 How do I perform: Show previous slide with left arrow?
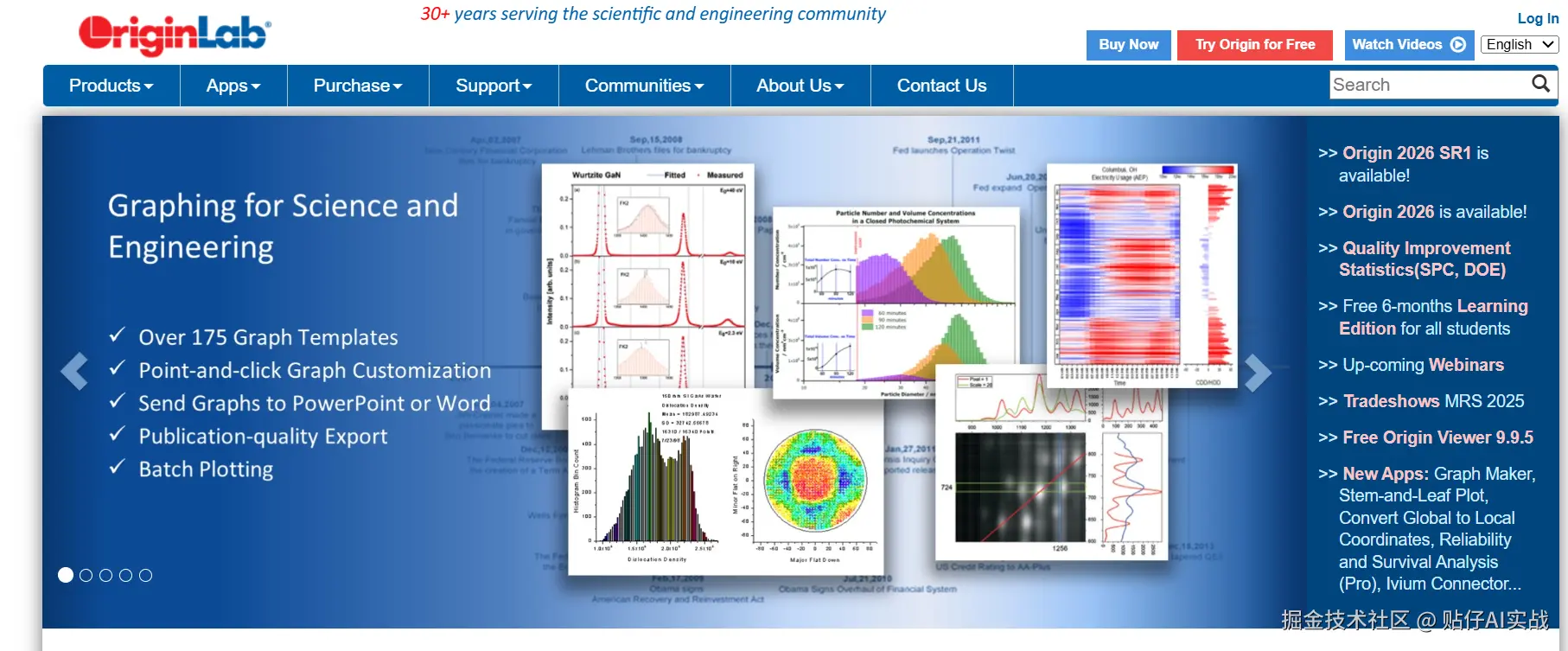tap(74, 372)
